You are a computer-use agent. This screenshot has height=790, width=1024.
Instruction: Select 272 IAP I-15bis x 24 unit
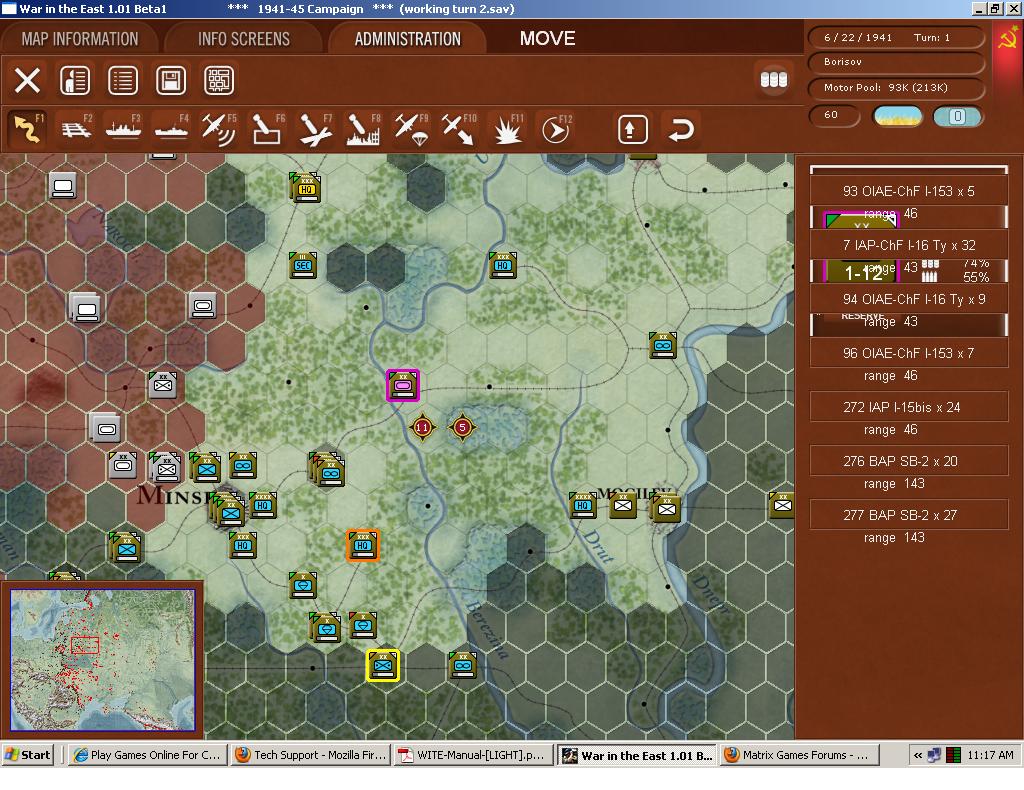[x=908, y=407]
